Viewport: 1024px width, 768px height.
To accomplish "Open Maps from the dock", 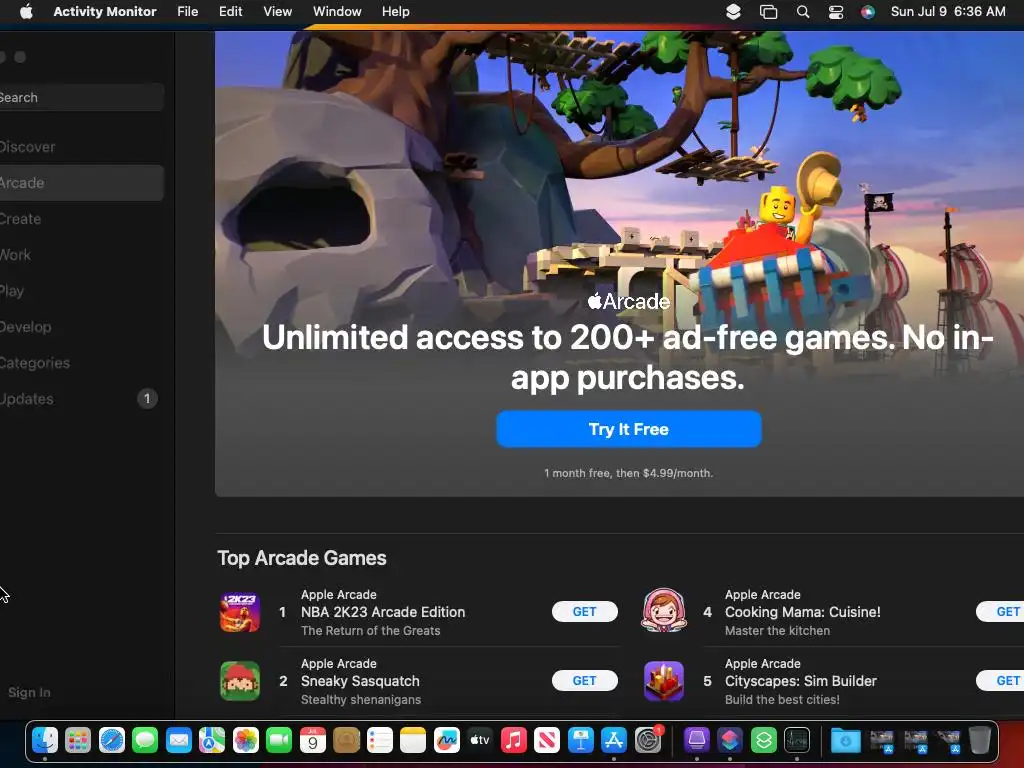I will click(x=212, y=740).
